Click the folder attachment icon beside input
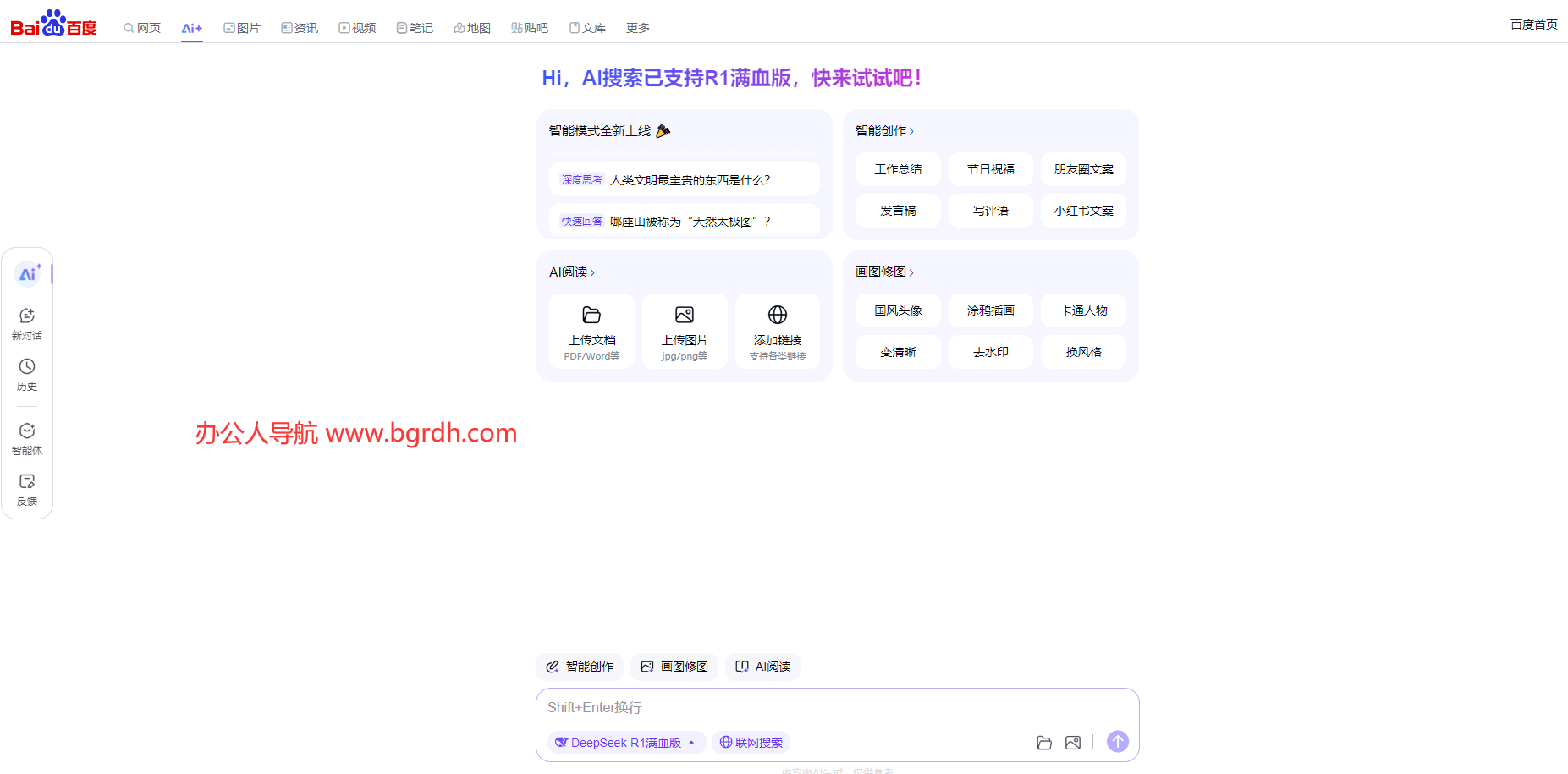Image resolution: width=1568 pixels, height=774 pixels. point(1044,742)
